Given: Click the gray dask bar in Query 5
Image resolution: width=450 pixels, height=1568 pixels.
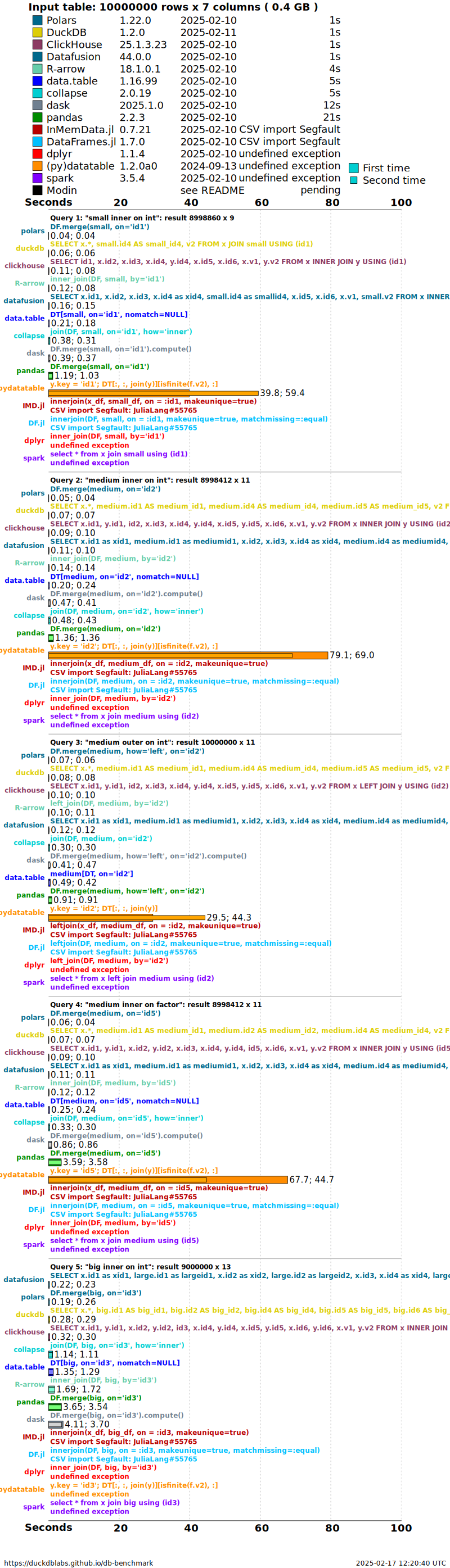Looking at the screenshot, I should point(56,1424).
